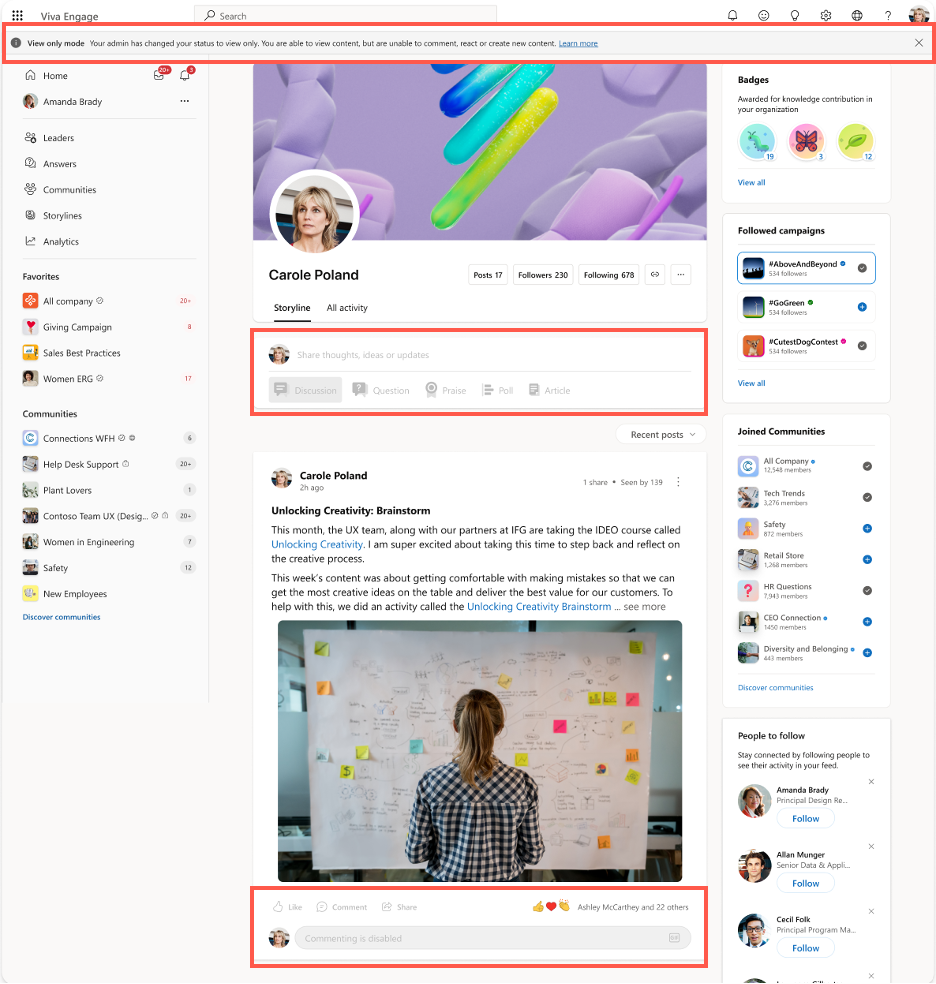Join the Retail Store community plus button

click(x=867, y=559)
